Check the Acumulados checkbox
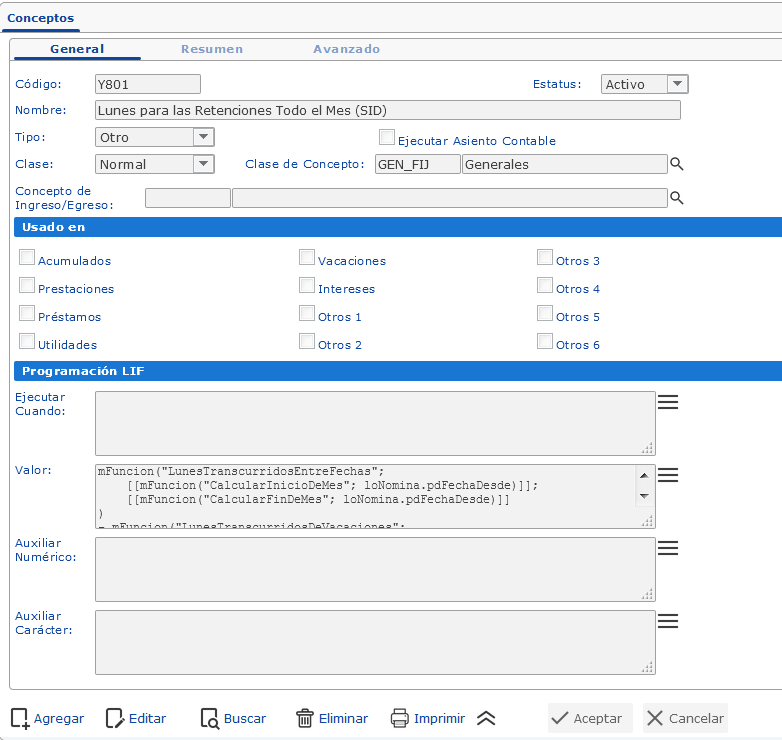Viewport: 782px width, 740px height. click(x=27, y=257)
